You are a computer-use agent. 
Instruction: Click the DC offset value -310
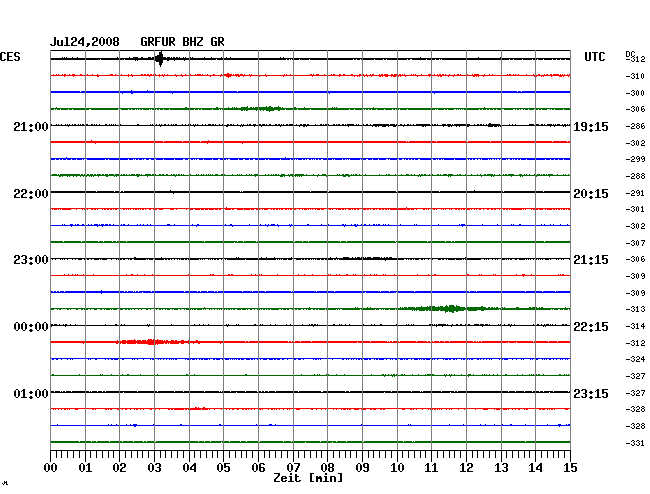tap(635, 76)
